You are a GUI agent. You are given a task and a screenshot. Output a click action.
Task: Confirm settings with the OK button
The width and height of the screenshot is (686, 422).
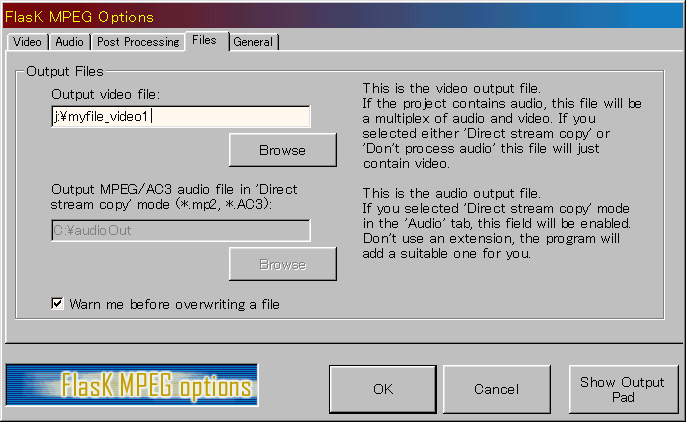pos(383,389)
